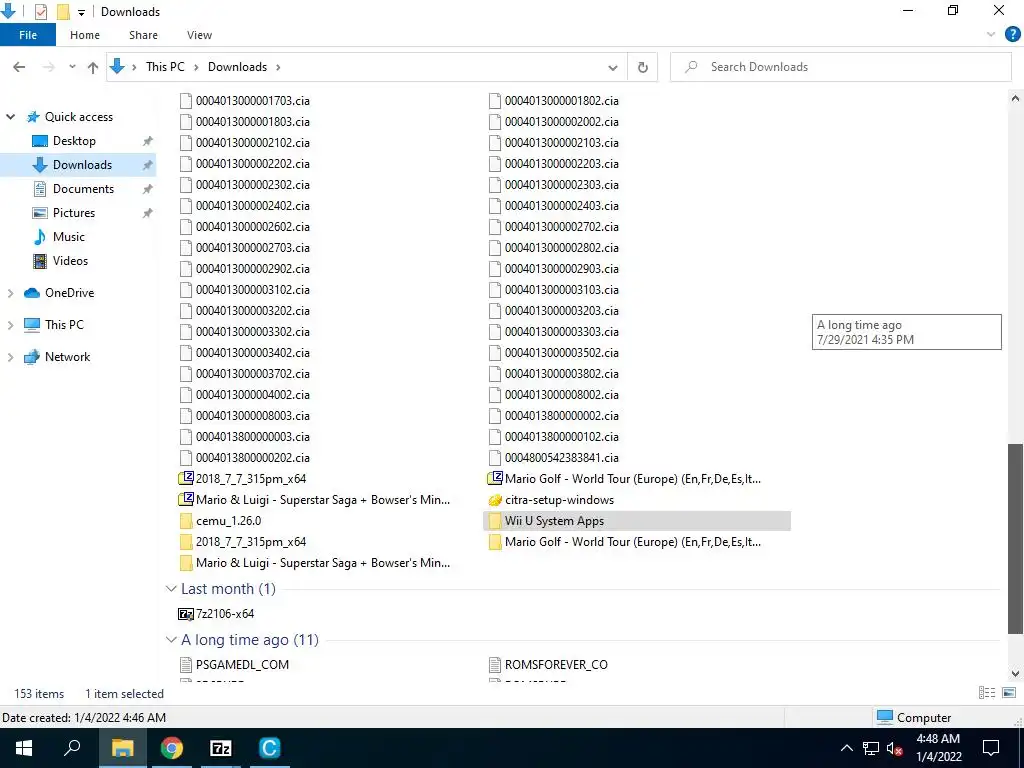Click the Up one level arrow

[93, 67]
